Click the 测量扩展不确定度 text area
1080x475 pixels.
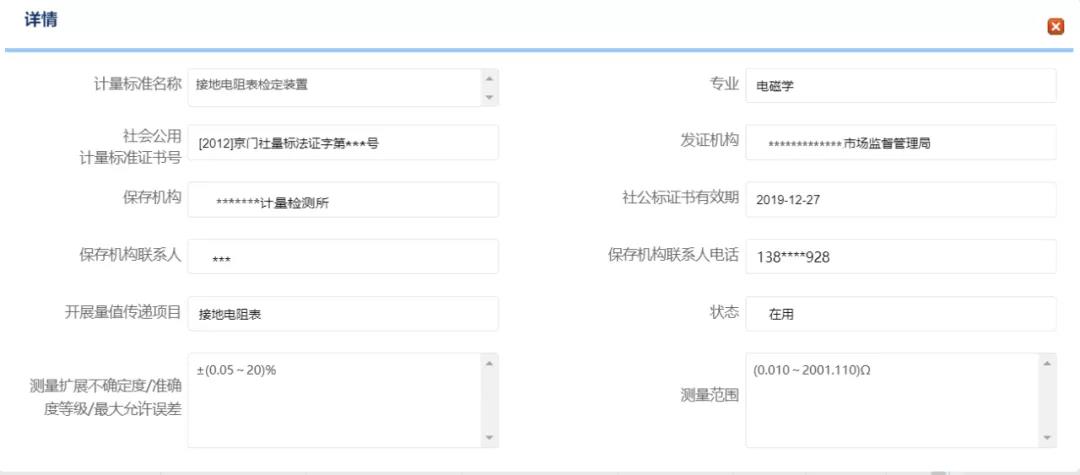tap(335, 400)
